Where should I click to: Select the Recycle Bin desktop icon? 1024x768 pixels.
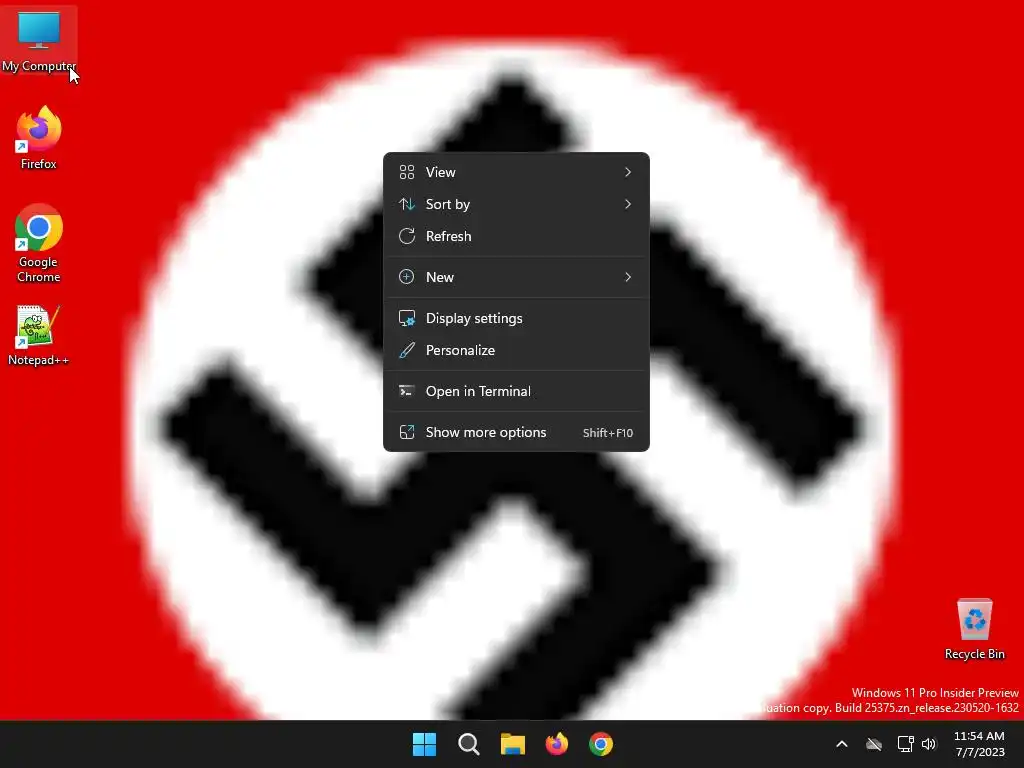(974, 629)
